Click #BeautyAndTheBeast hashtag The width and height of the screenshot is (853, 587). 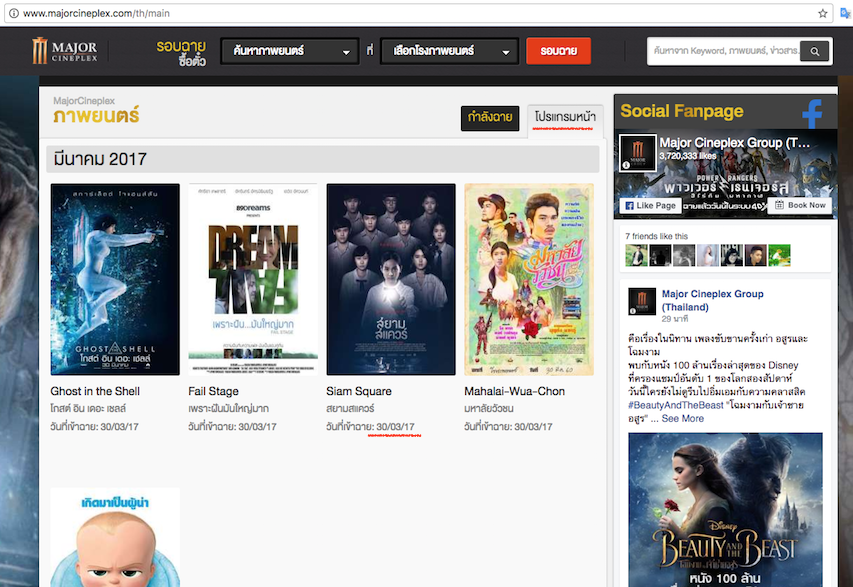[x=676, y=405]
